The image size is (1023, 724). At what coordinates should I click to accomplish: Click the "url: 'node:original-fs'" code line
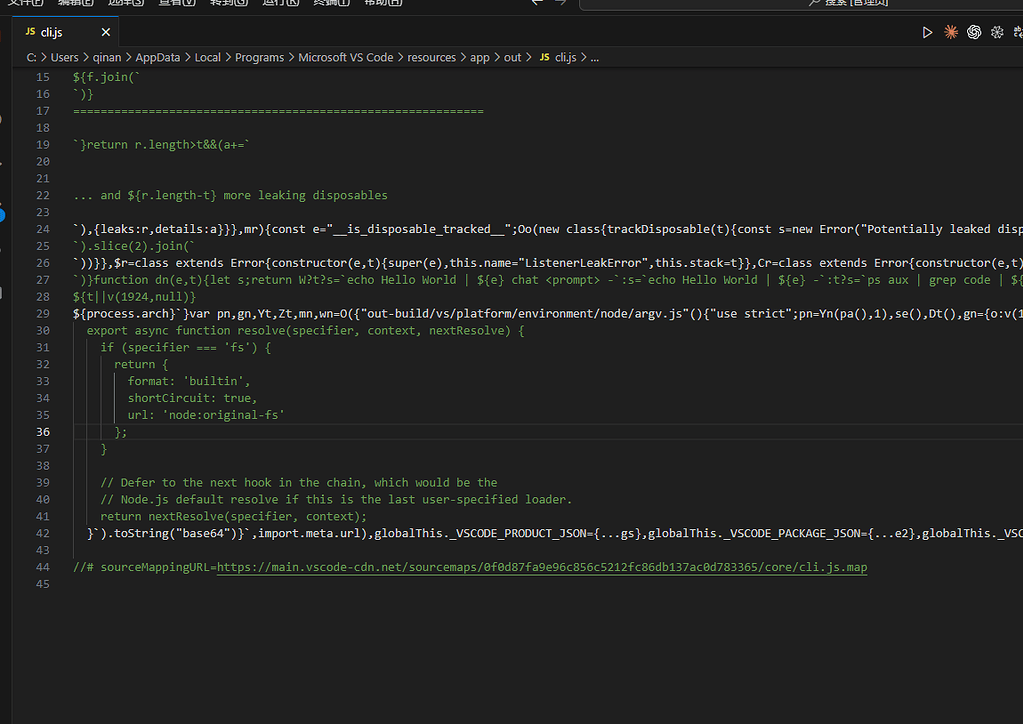click(206, 415)
